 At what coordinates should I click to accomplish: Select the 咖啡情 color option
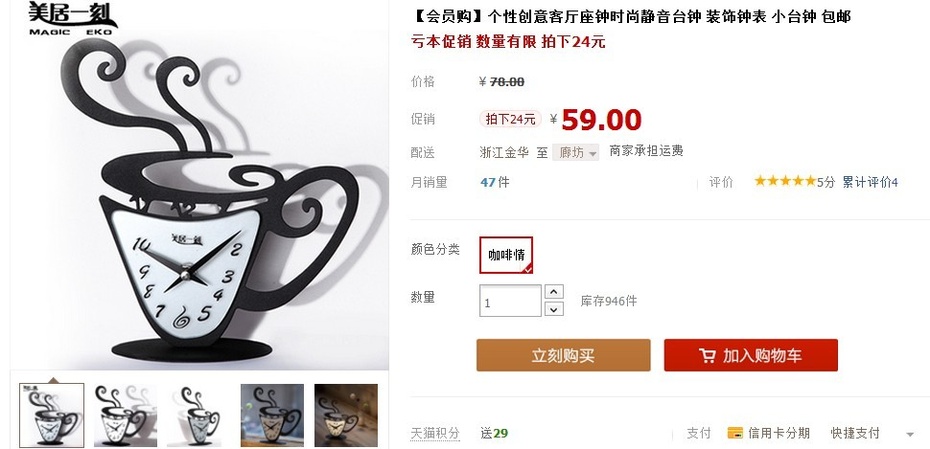[506, 255]
